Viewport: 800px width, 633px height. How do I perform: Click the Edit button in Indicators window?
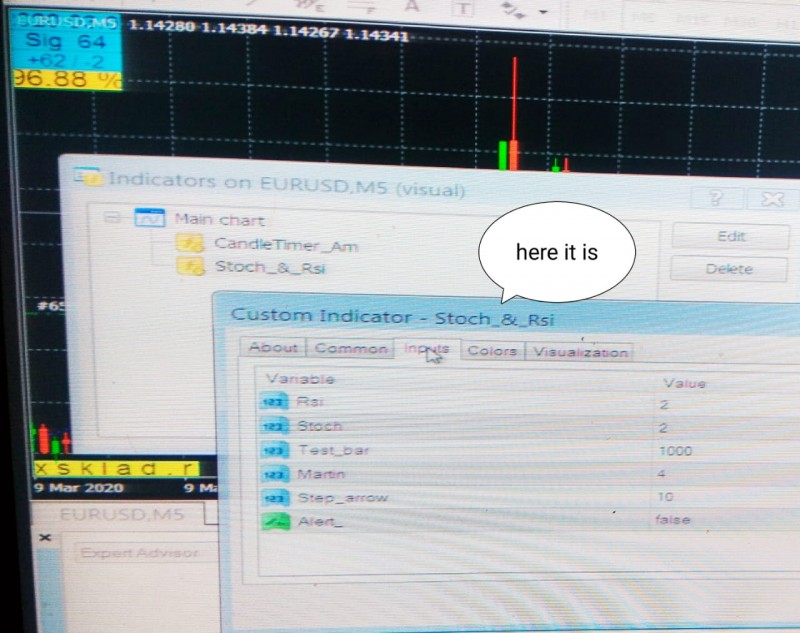(731, 236)
